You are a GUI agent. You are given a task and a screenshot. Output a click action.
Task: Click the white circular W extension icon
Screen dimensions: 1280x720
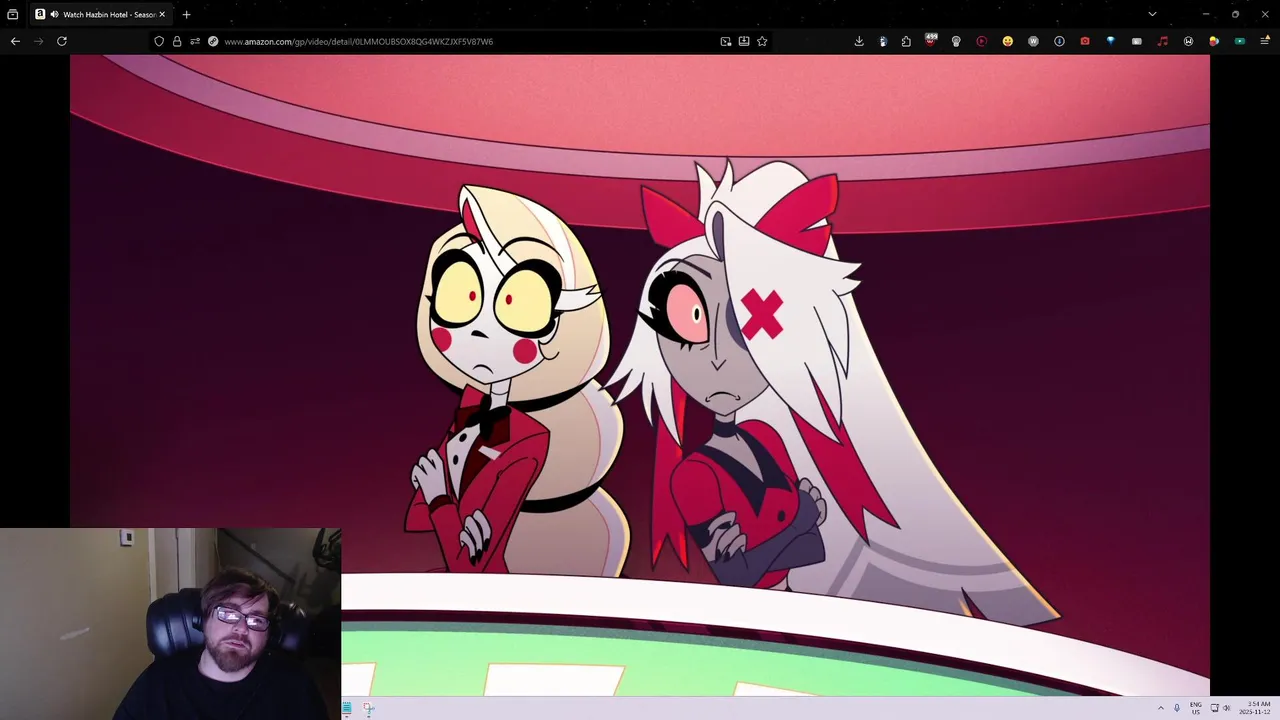(x=1188, y=41)
